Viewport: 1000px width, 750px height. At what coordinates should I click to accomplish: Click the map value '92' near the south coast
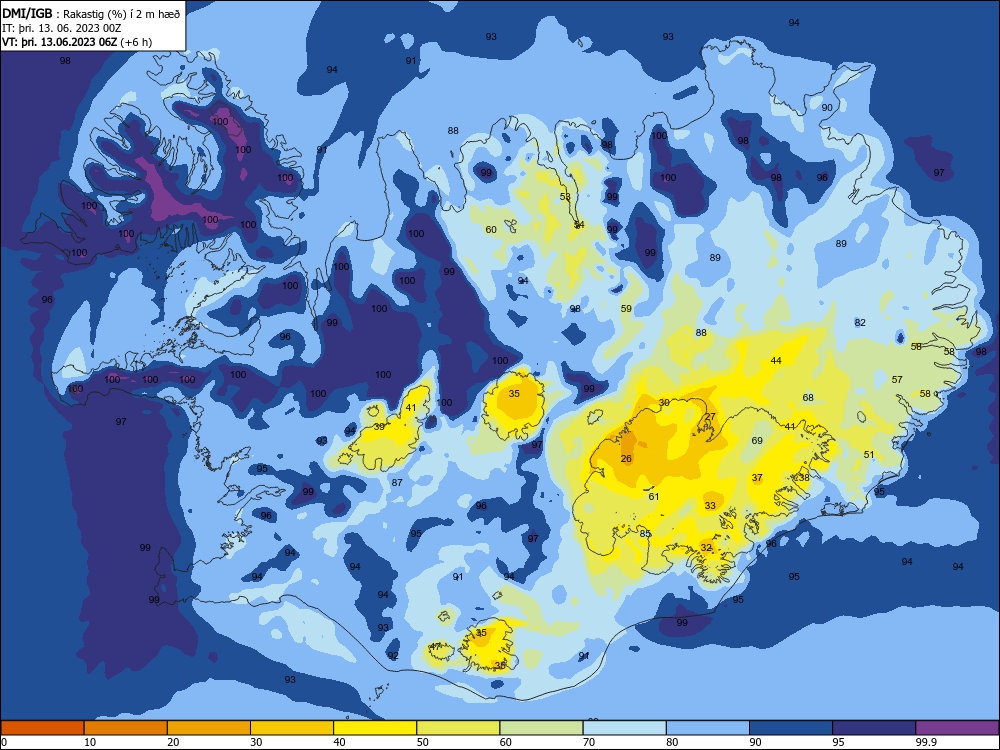[393, 656]
